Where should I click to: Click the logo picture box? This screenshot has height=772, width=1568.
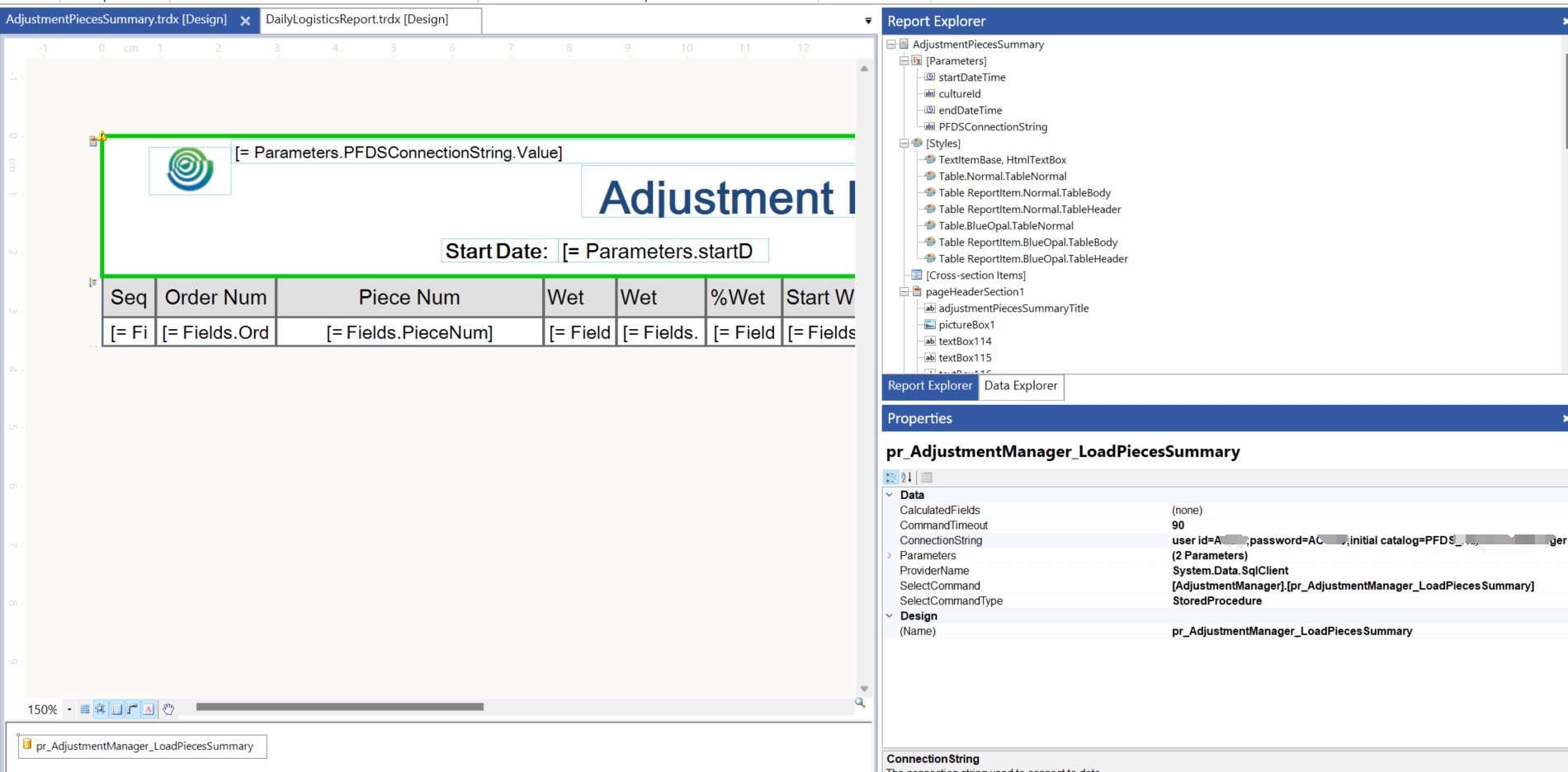pos(190,170)
